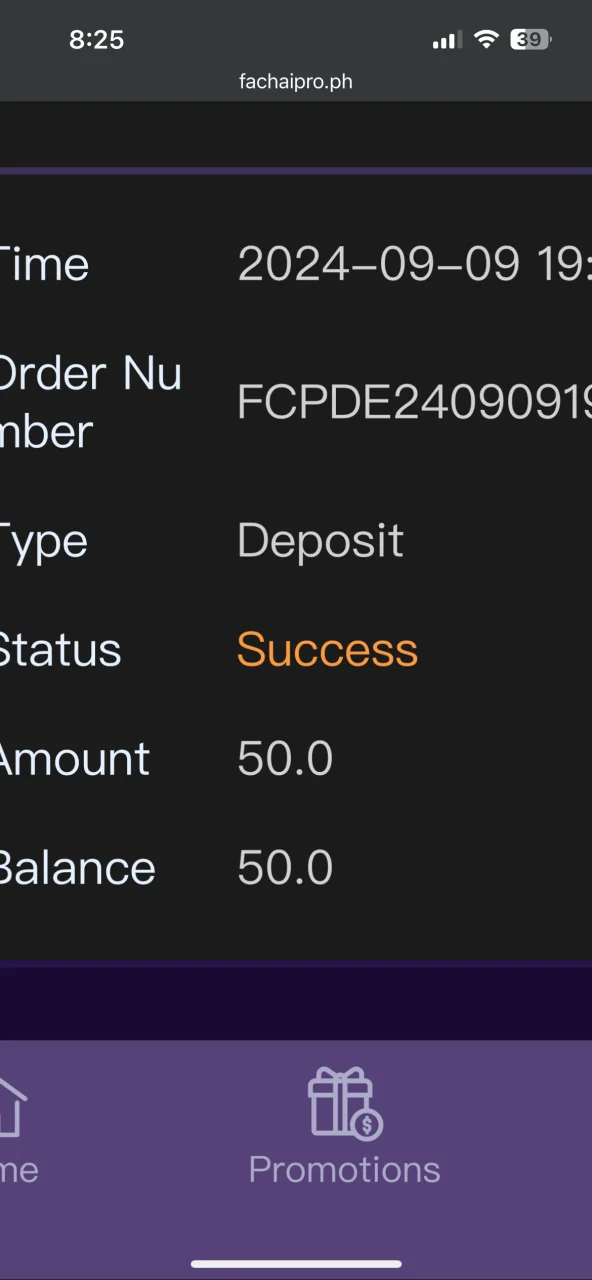Tap the 2024-09-09 time value
Image resolution: width=592 pixels, height=1280 pixels.
(x=414, y=264)
